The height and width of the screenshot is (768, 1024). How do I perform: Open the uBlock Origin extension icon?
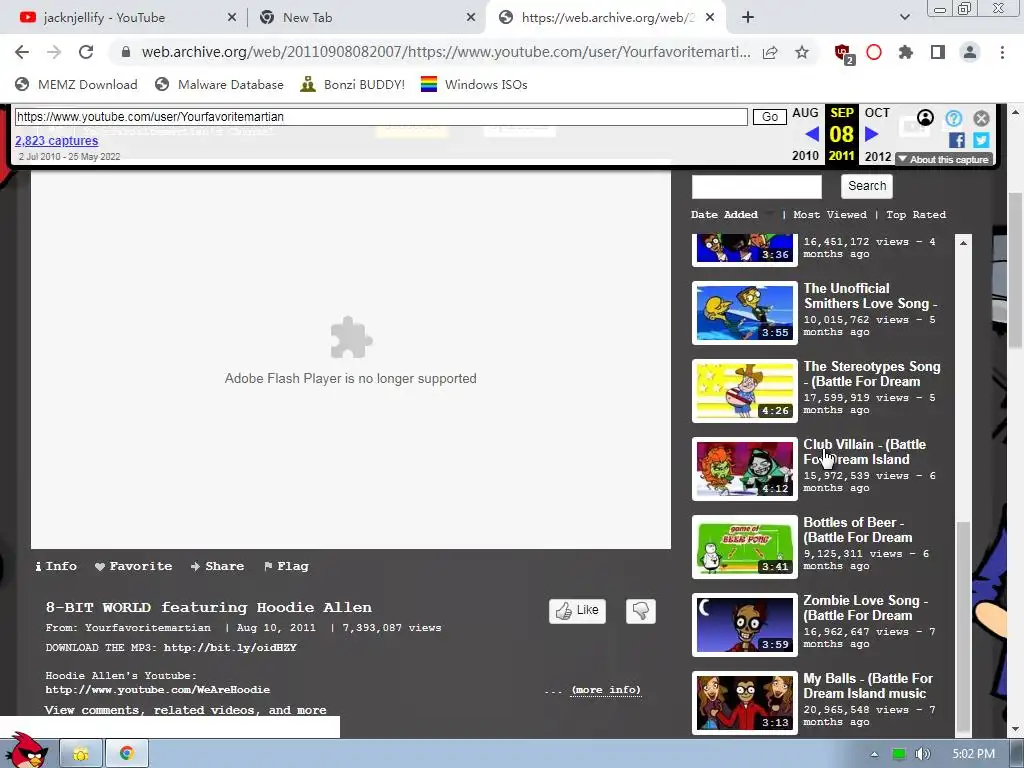[843, 53]
